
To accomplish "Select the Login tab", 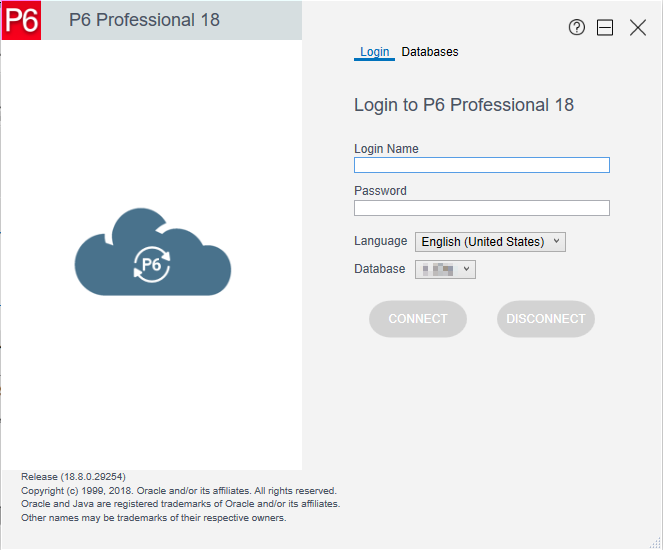I will 374,52.
